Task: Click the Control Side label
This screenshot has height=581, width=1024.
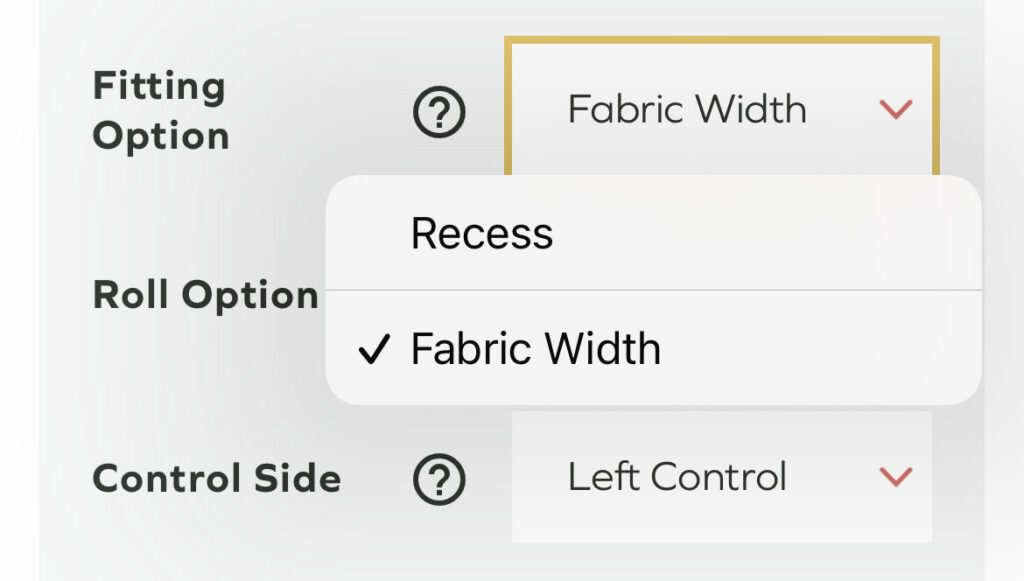Action: [216, 478]
